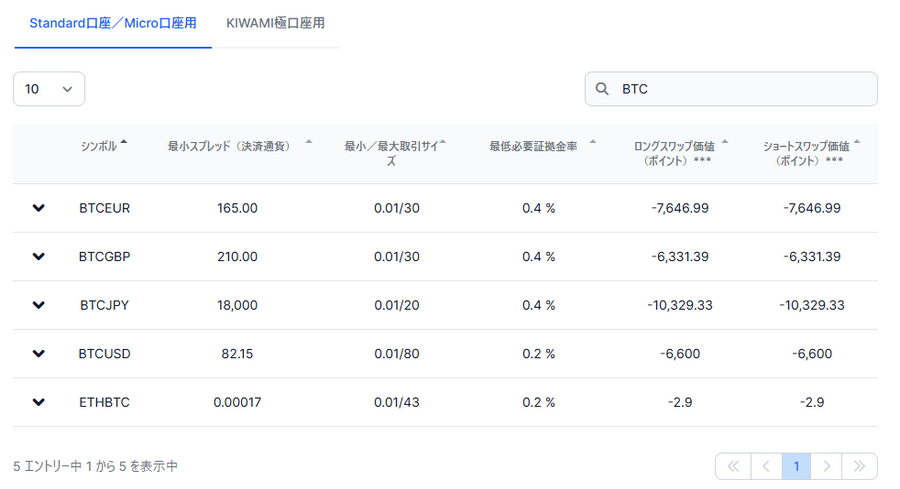Click BTCJPY long swap -10,329.33
Image resolution: width=900 pixels, height=489 pixels.
coord(680,305)
